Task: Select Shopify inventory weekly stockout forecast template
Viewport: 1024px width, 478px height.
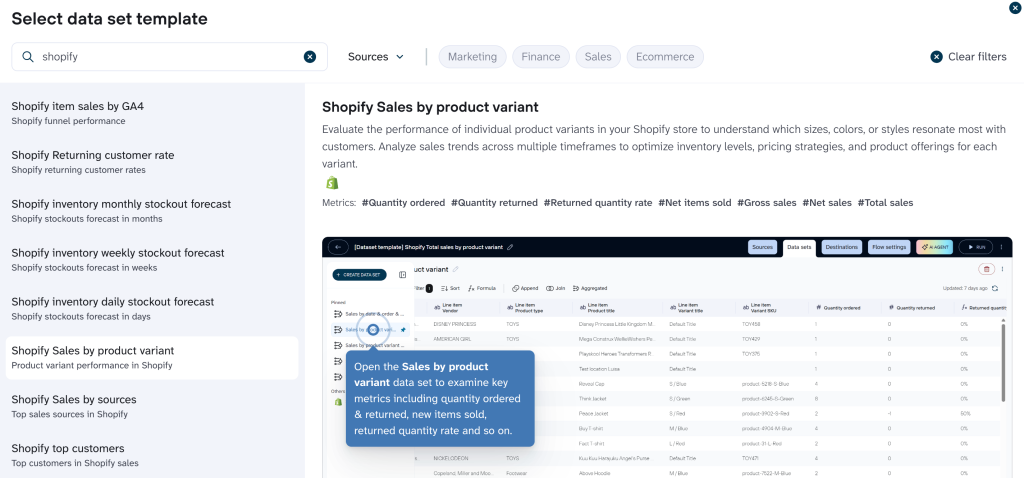Action: coord(152,259)
